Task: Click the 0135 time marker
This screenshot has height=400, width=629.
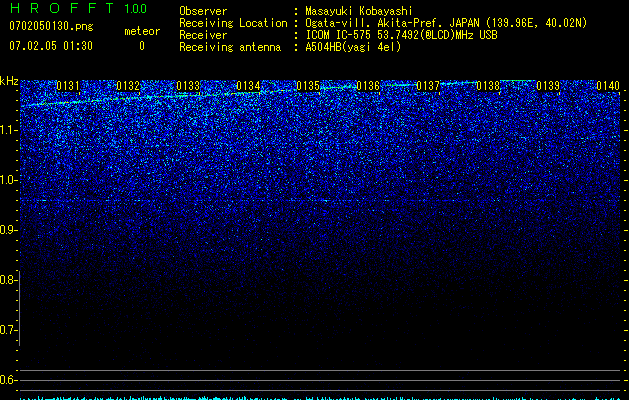Action: [x=308, y=86]
